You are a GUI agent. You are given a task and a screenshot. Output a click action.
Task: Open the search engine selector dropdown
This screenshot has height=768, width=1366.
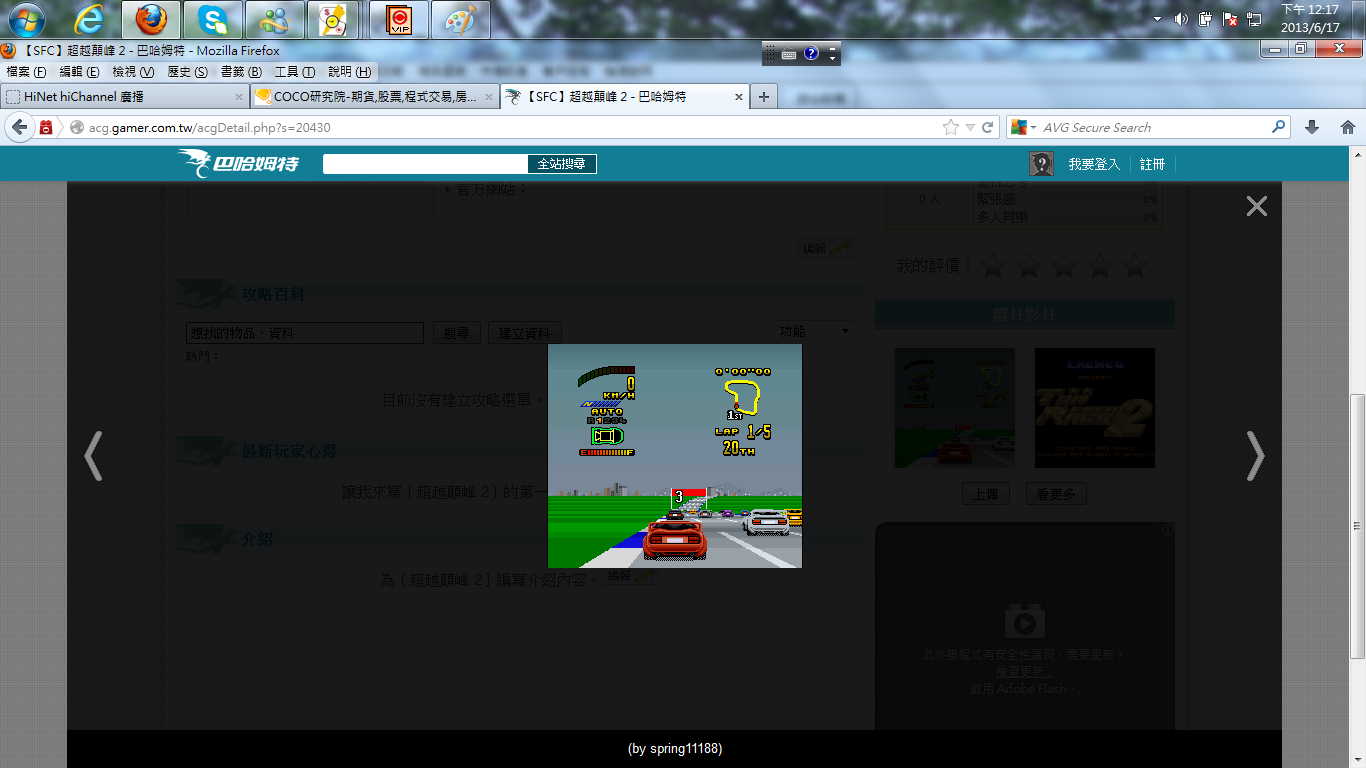coord(1023,127)
